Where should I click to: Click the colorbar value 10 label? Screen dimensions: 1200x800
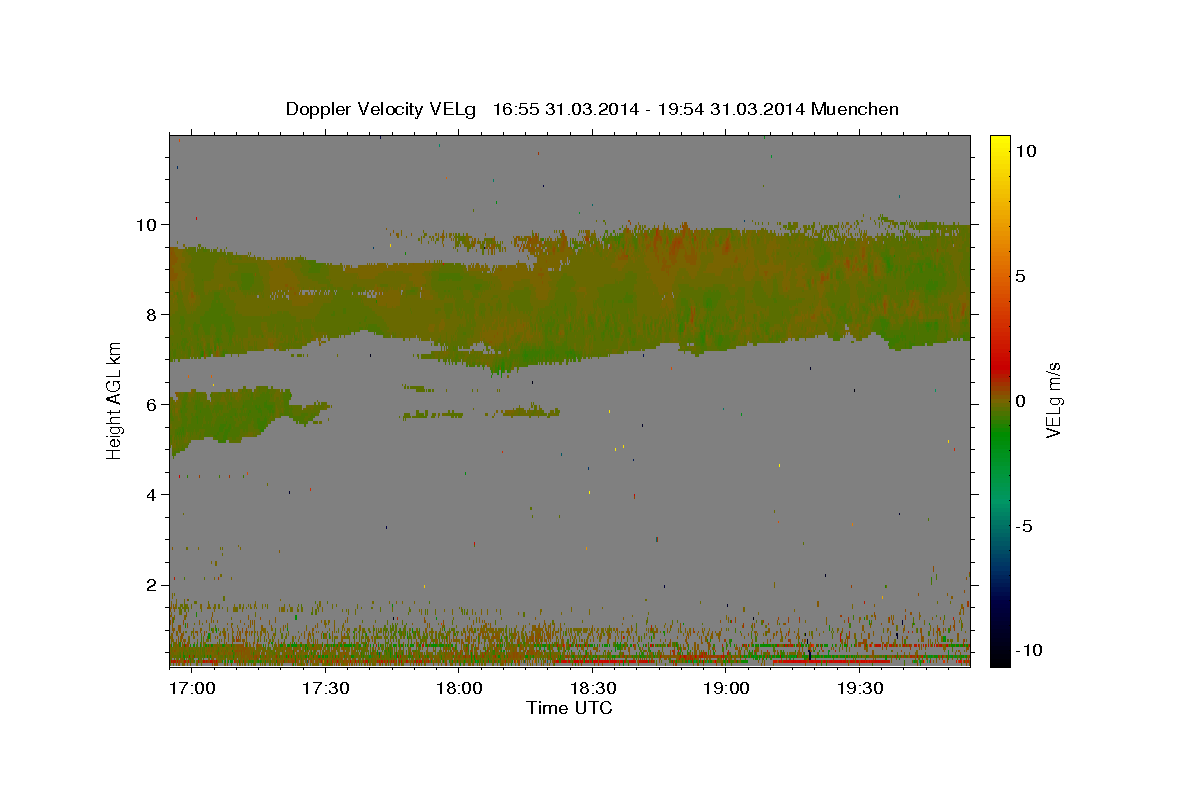1025,150
